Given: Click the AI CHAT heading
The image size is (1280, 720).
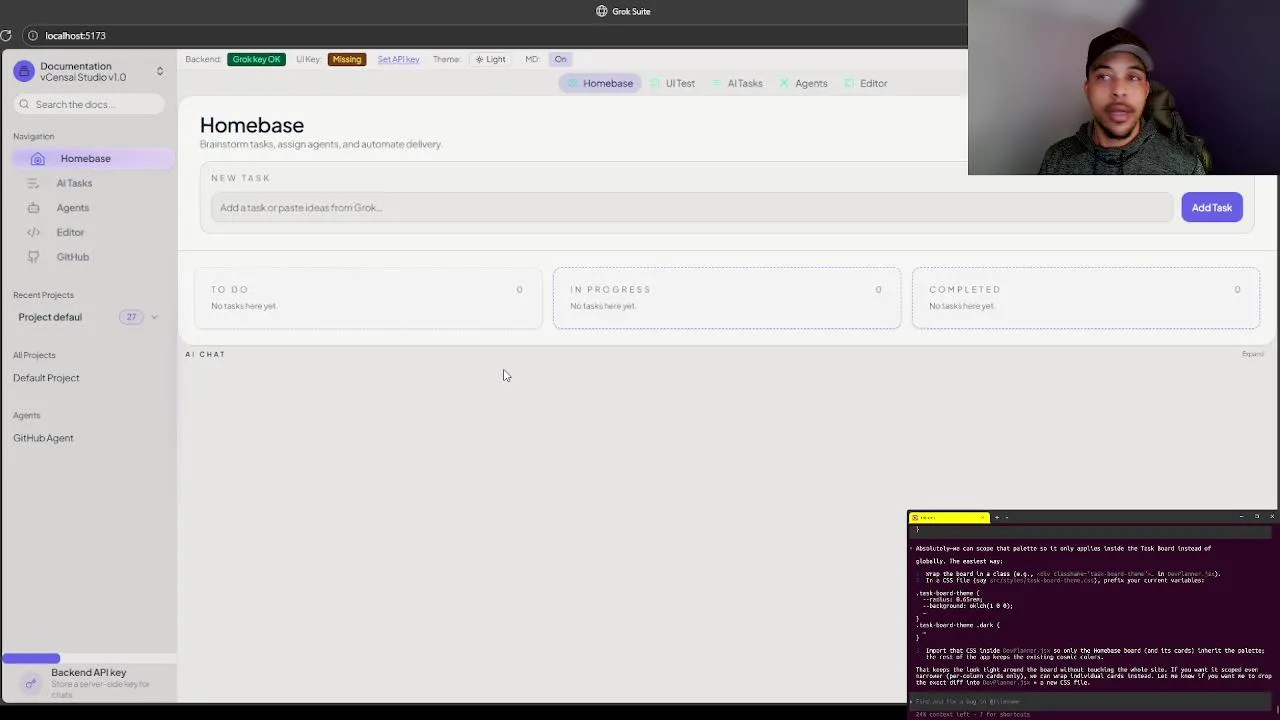Looking at the screenshot, I should click(205, 354).
